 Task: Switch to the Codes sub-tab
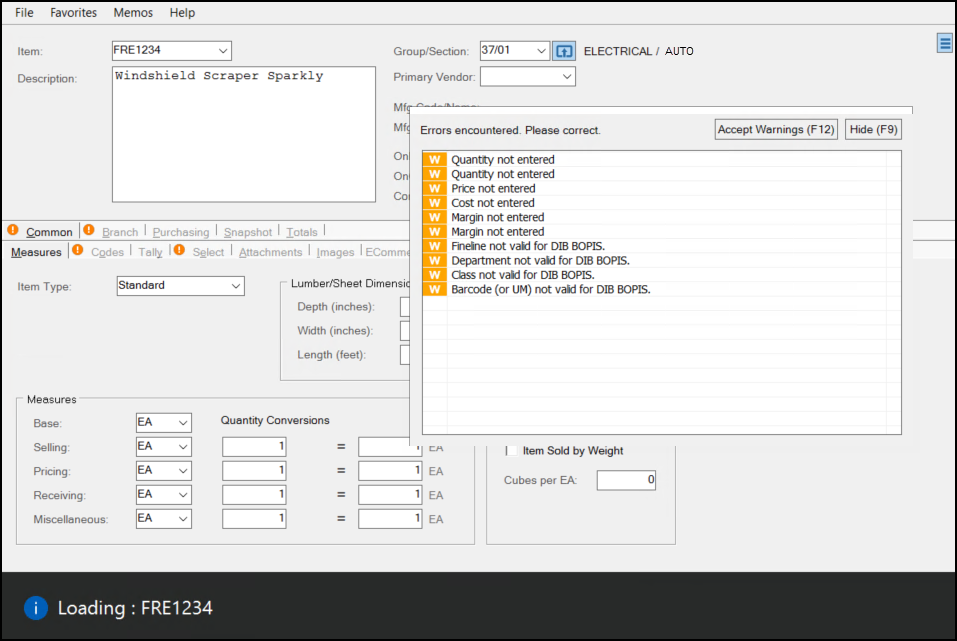tap(107, 252)
